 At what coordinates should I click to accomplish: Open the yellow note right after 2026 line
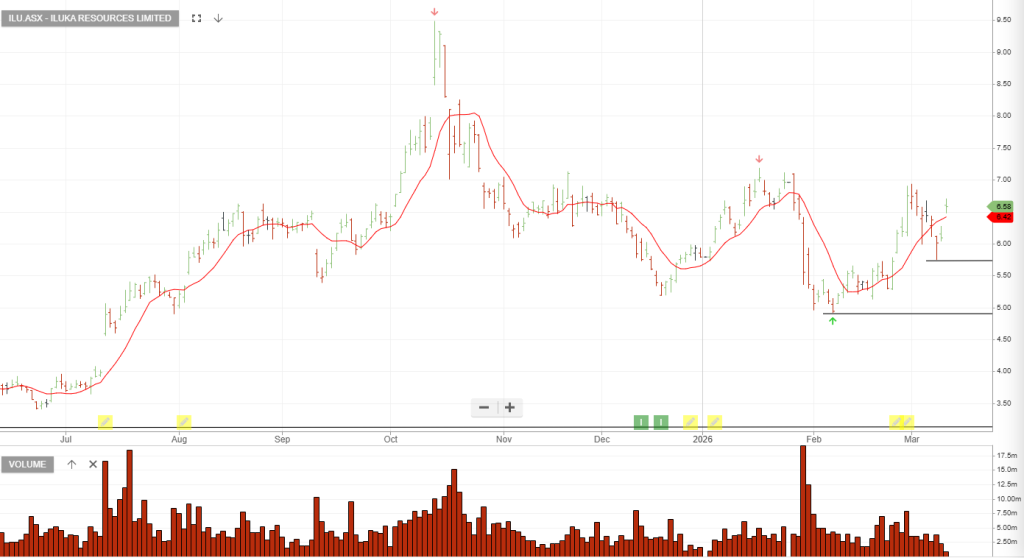point(714,421)
